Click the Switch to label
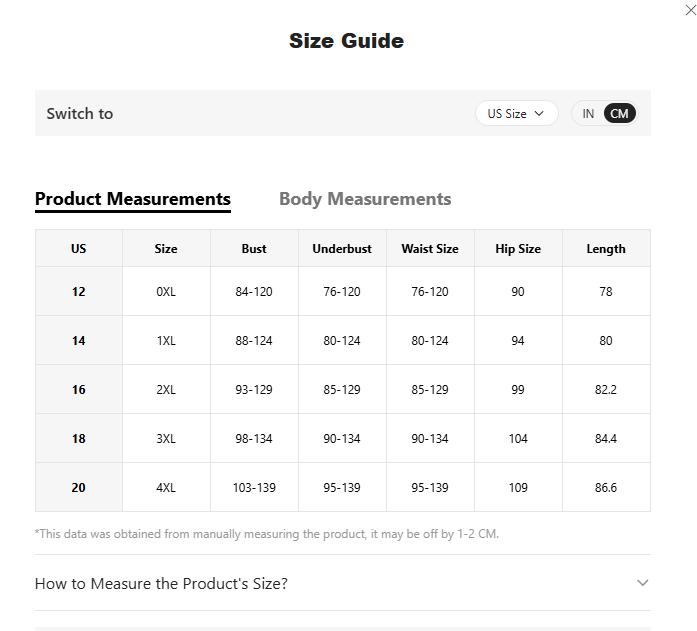The height and width of the screenshot is (631, 697). (x=80, y=114)
